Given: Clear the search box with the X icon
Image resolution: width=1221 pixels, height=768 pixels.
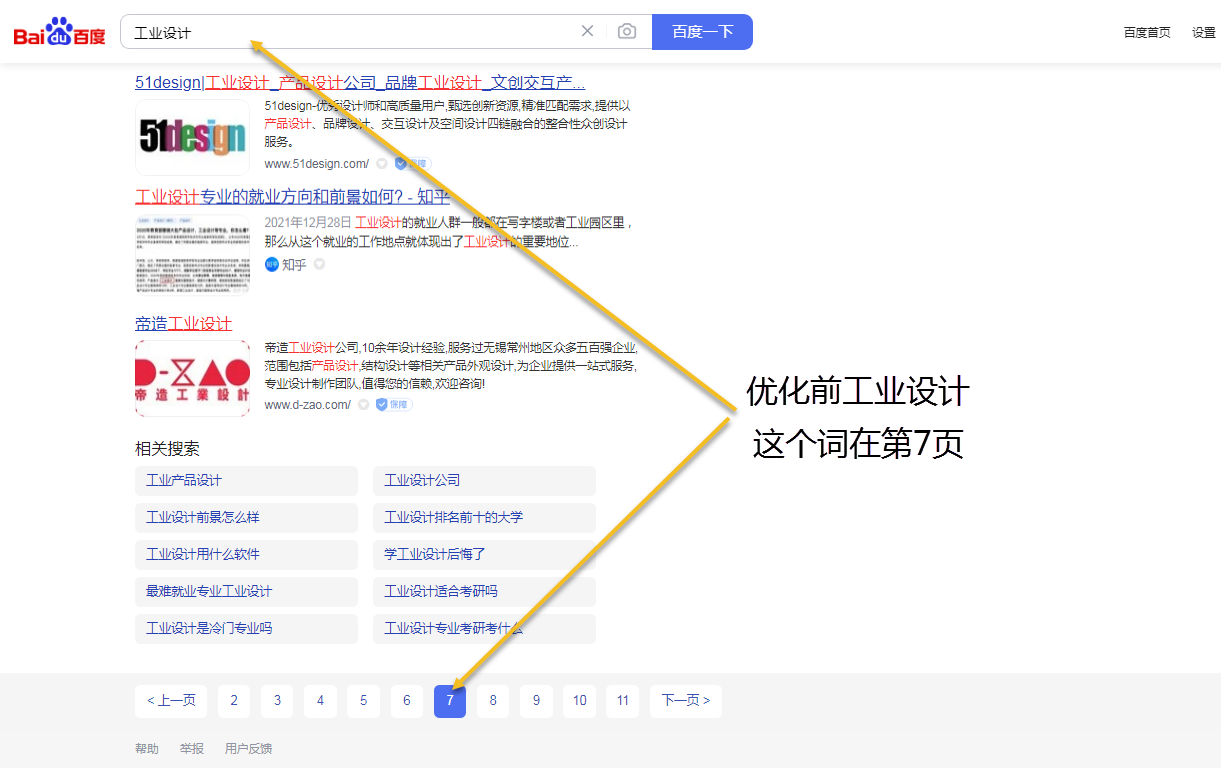Looking at the screenshot, I should (x=588, y=31).
